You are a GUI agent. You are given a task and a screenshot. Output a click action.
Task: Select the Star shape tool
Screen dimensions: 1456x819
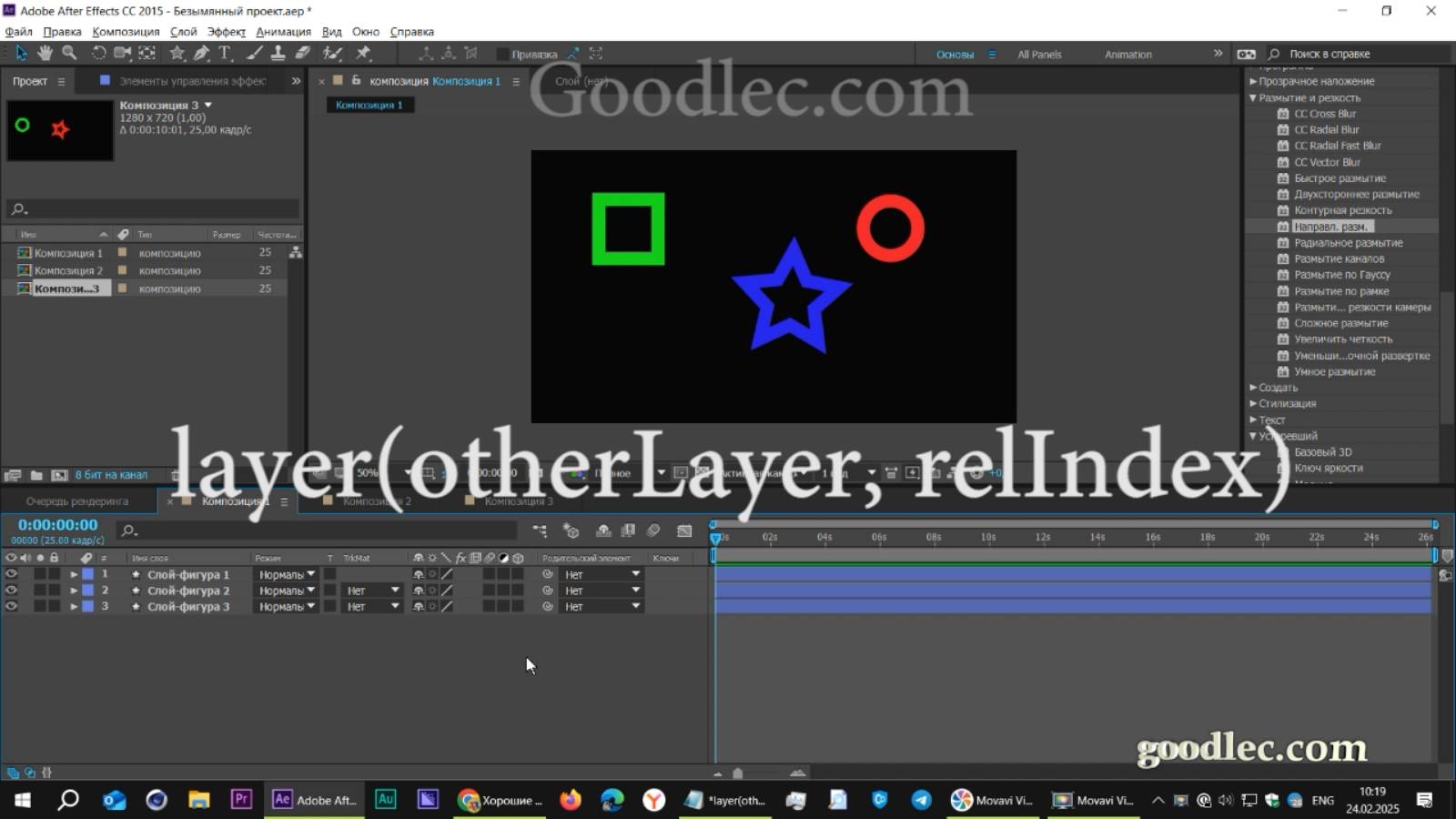(177, 53)
